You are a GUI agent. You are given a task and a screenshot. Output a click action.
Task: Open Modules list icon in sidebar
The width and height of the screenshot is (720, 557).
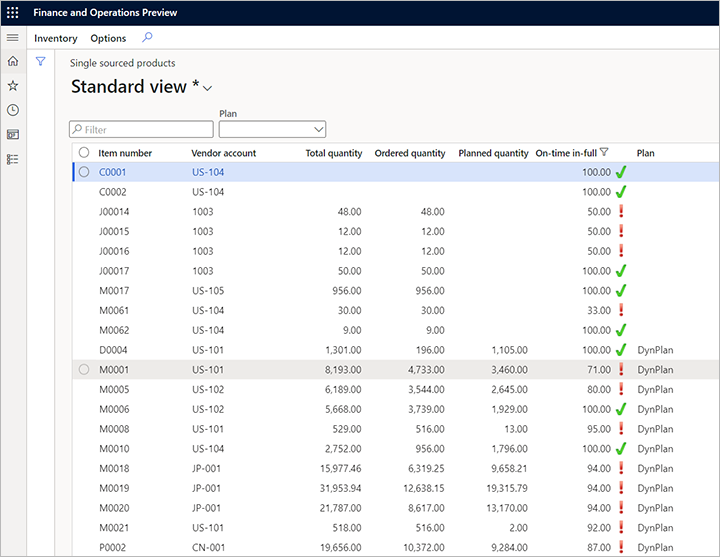pos(13,159)
